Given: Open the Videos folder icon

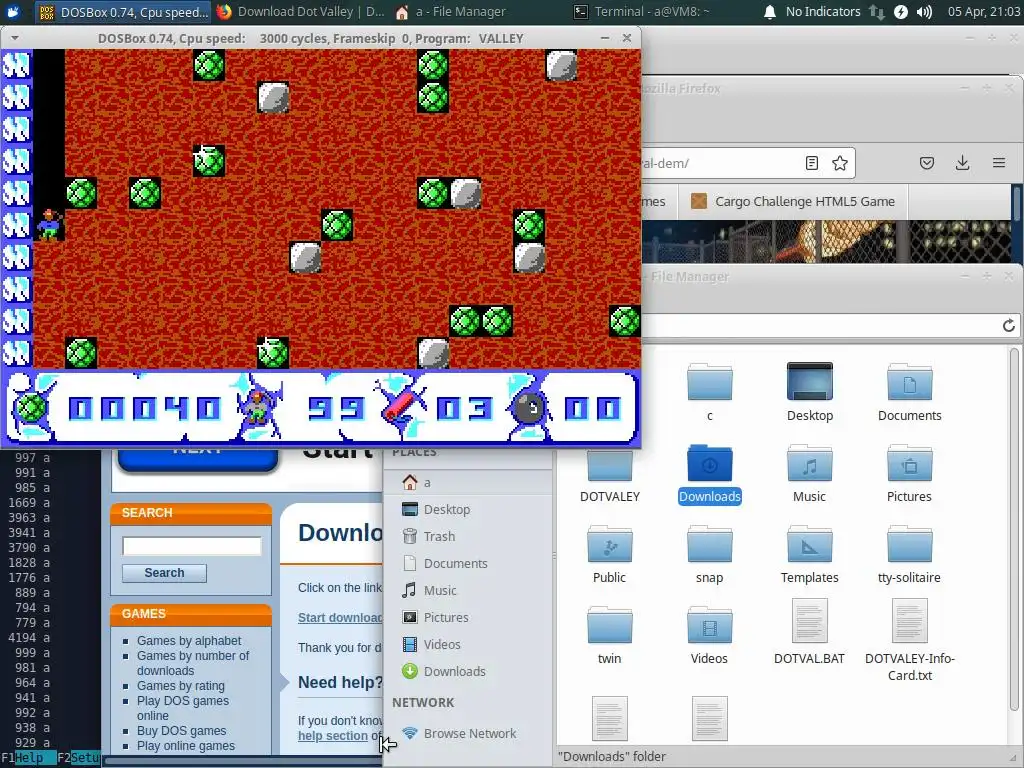Looking at the screenshot, I should [x=709, y=635].
